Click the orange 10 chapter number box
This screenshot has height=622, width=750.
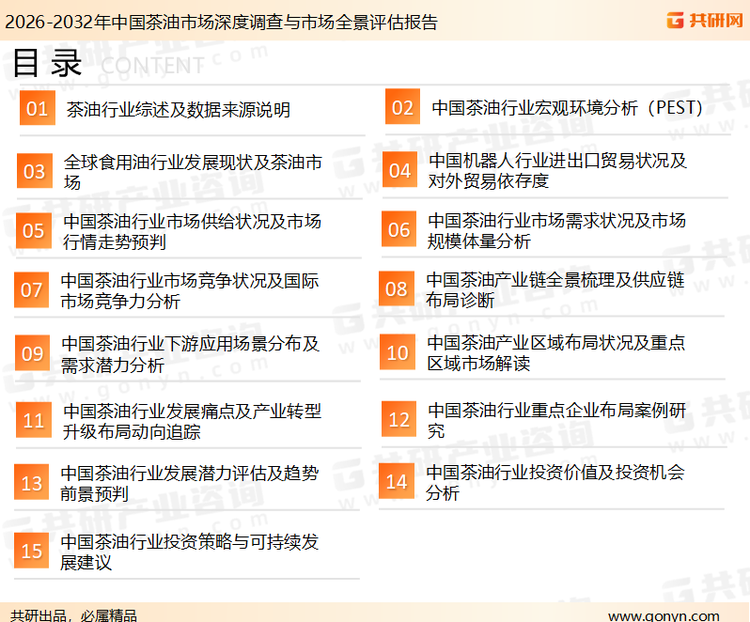pos(397,352)
